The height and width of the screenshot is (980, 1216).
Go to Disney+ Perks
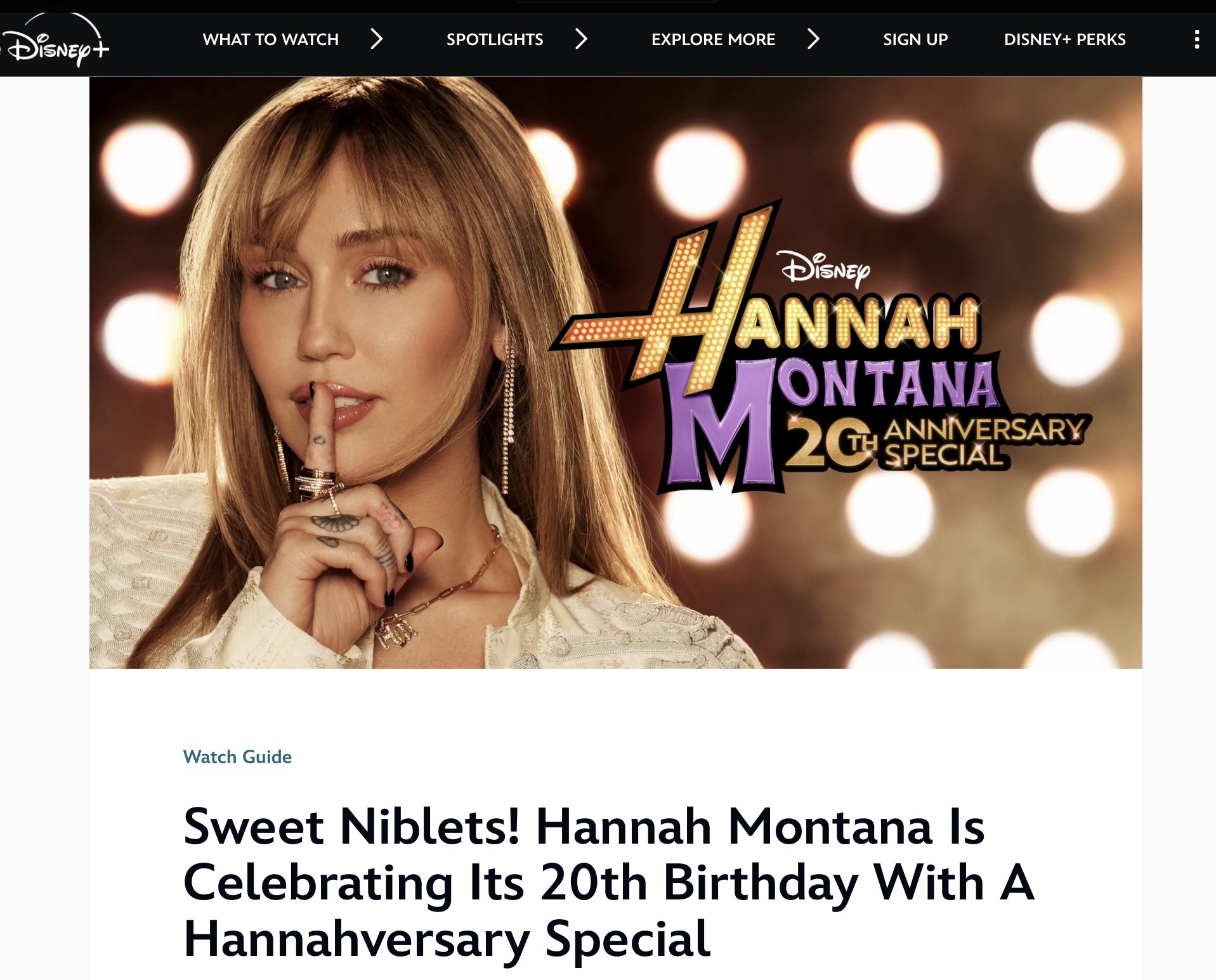1064,39
